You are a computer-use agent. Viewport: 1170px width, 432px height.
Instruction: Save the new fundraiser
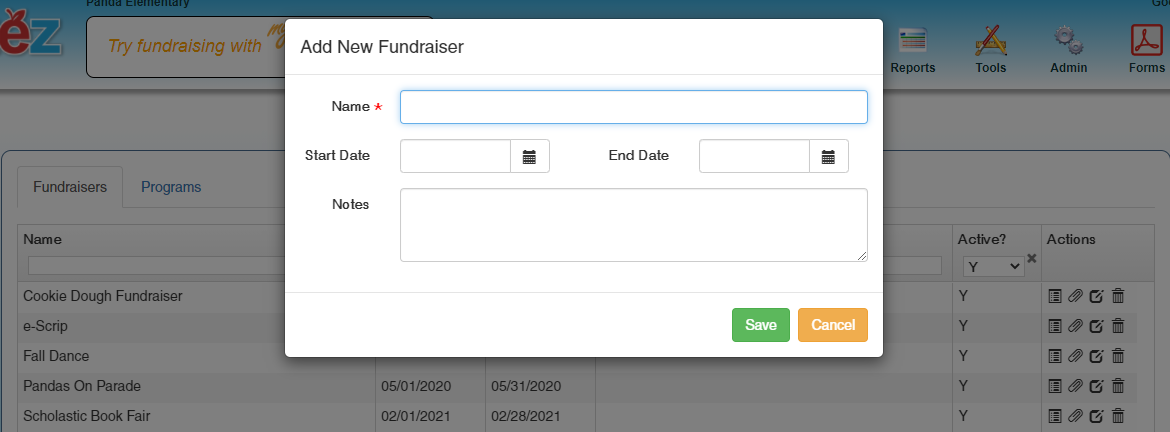click(x=760, y=325)
